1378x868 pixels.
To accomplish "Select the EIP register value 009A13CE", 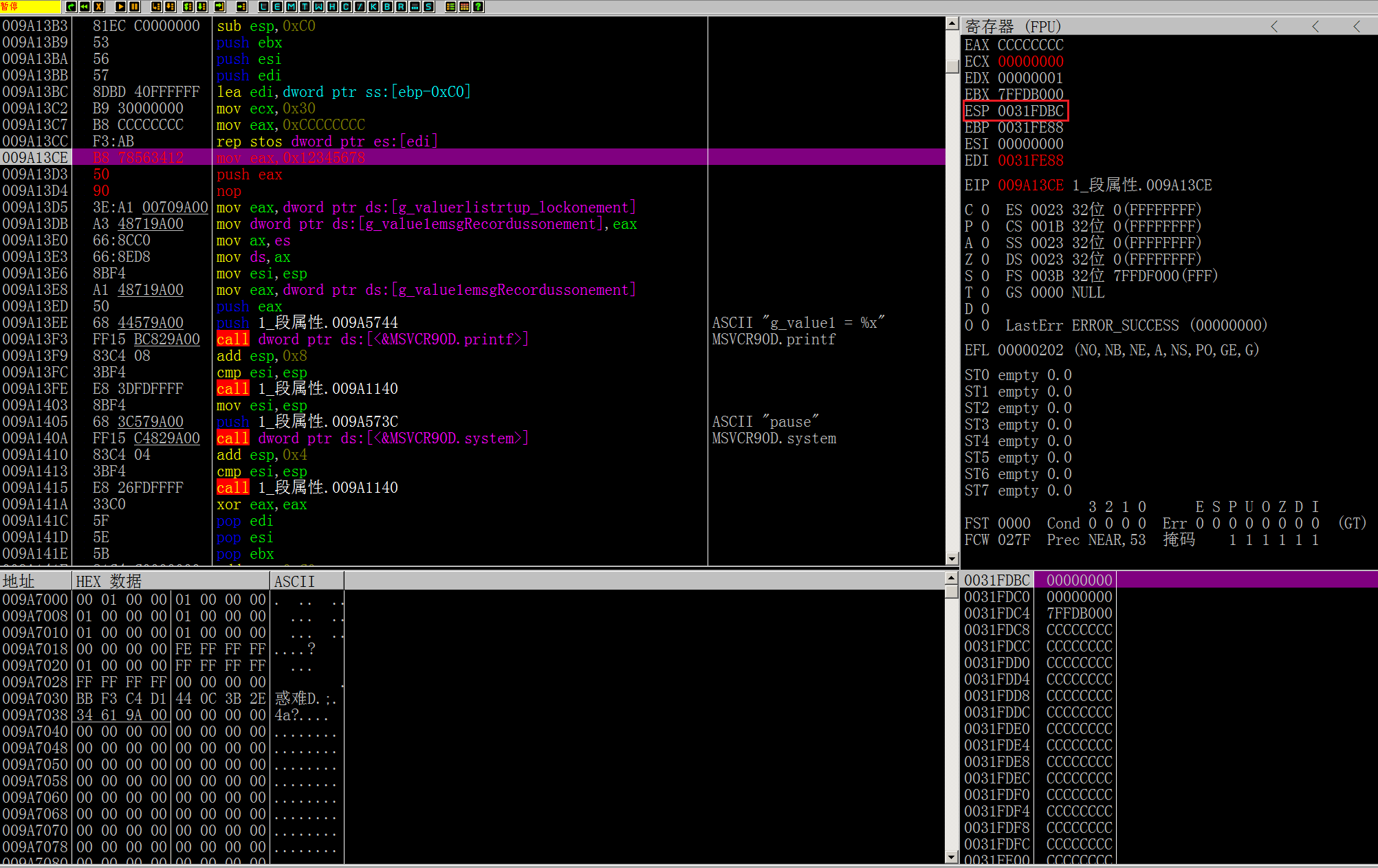I will pos(1031,186).
